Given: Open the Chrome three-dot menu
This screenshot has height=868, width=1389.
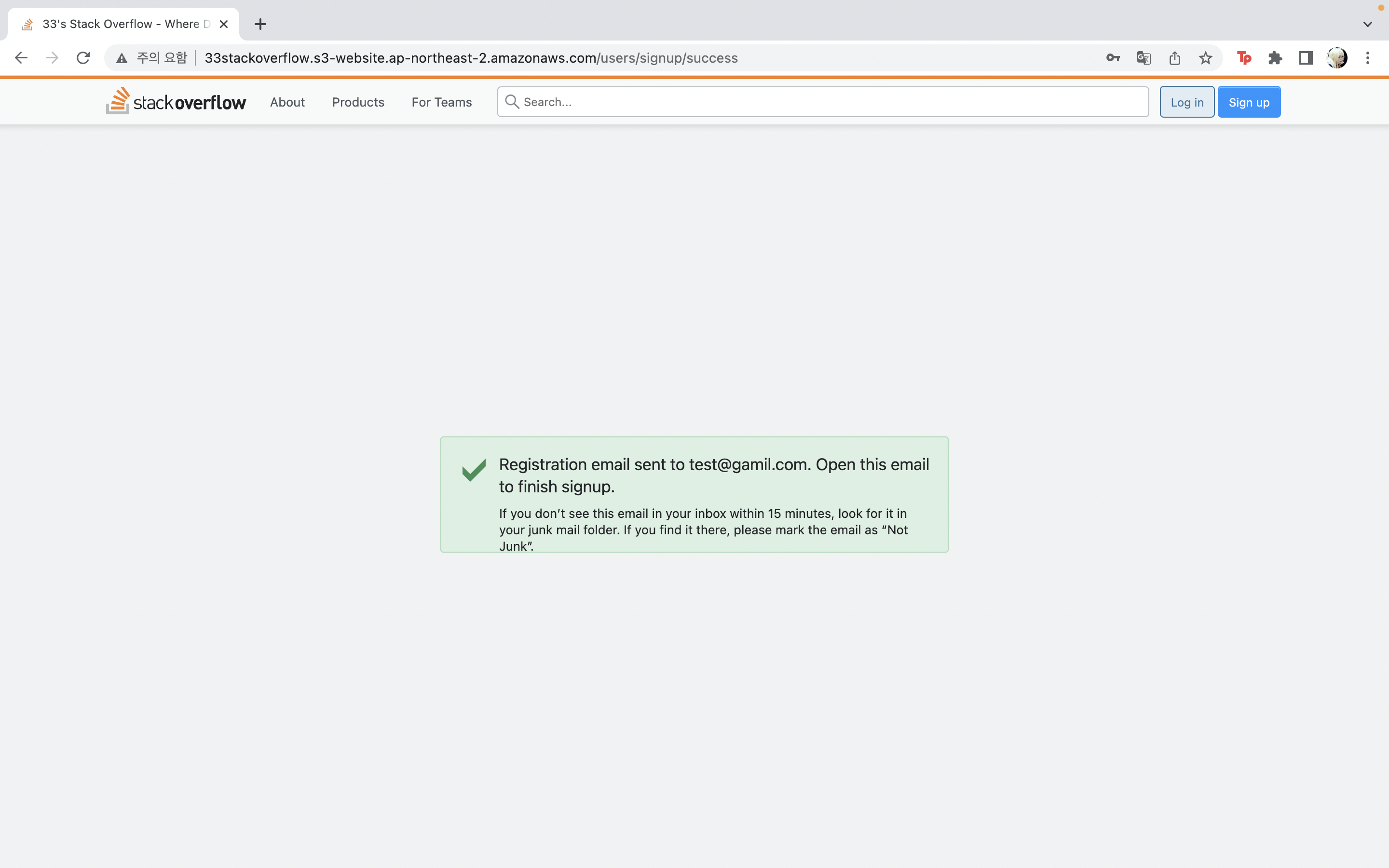Looking at the screenshot, I should click(x=1368, y=58).
